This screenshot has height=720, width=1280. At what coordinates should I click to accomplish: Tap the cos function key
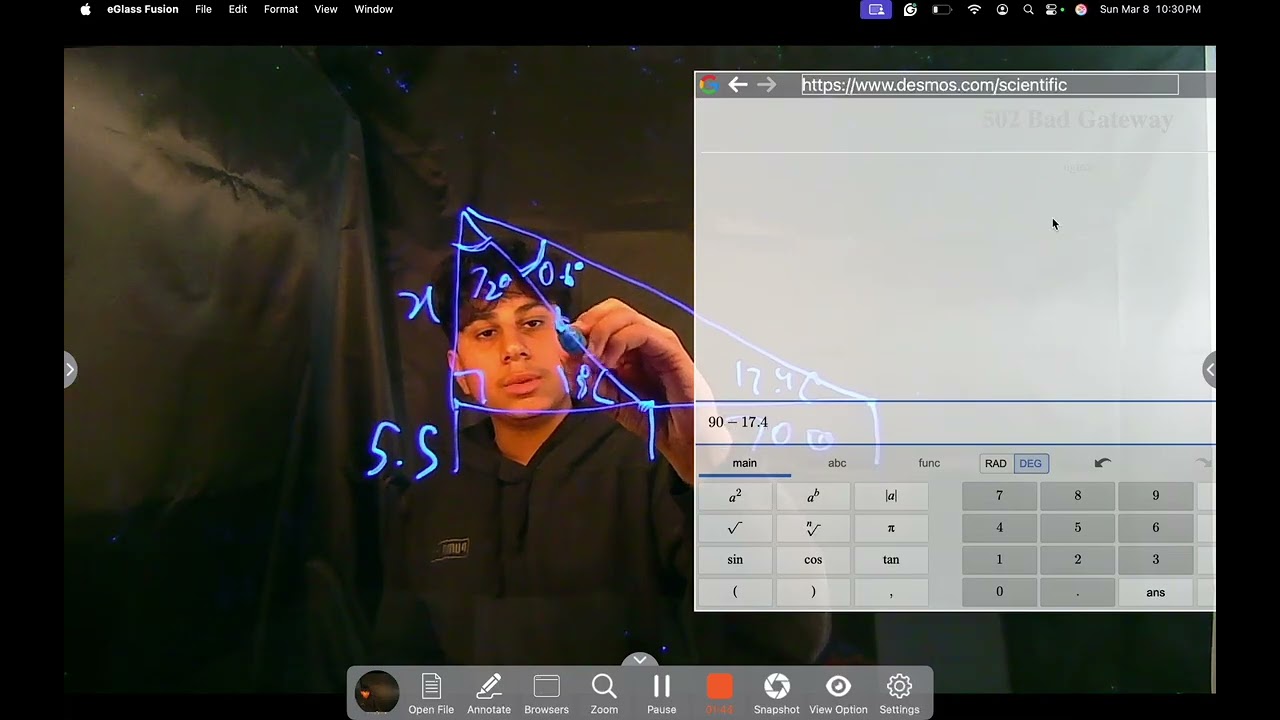click(x=813, y=560)
